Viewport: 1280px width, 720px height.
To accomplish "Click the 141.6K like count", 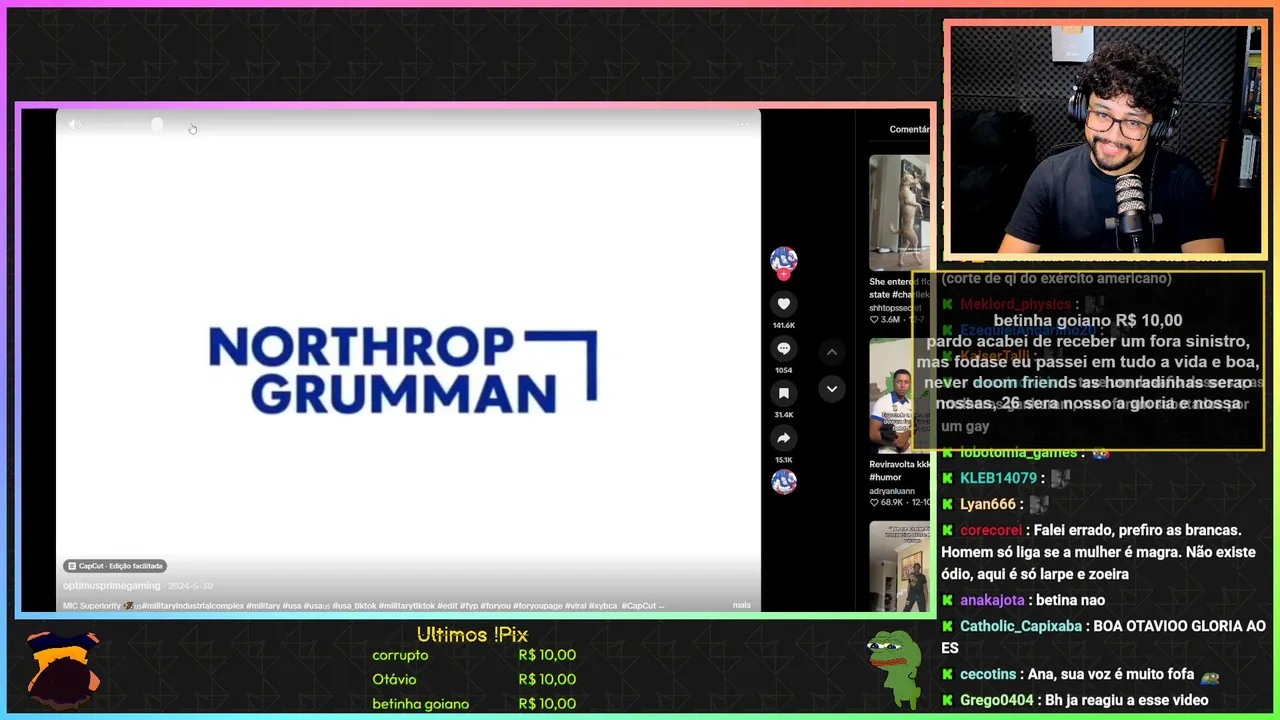I will point(784,326).
